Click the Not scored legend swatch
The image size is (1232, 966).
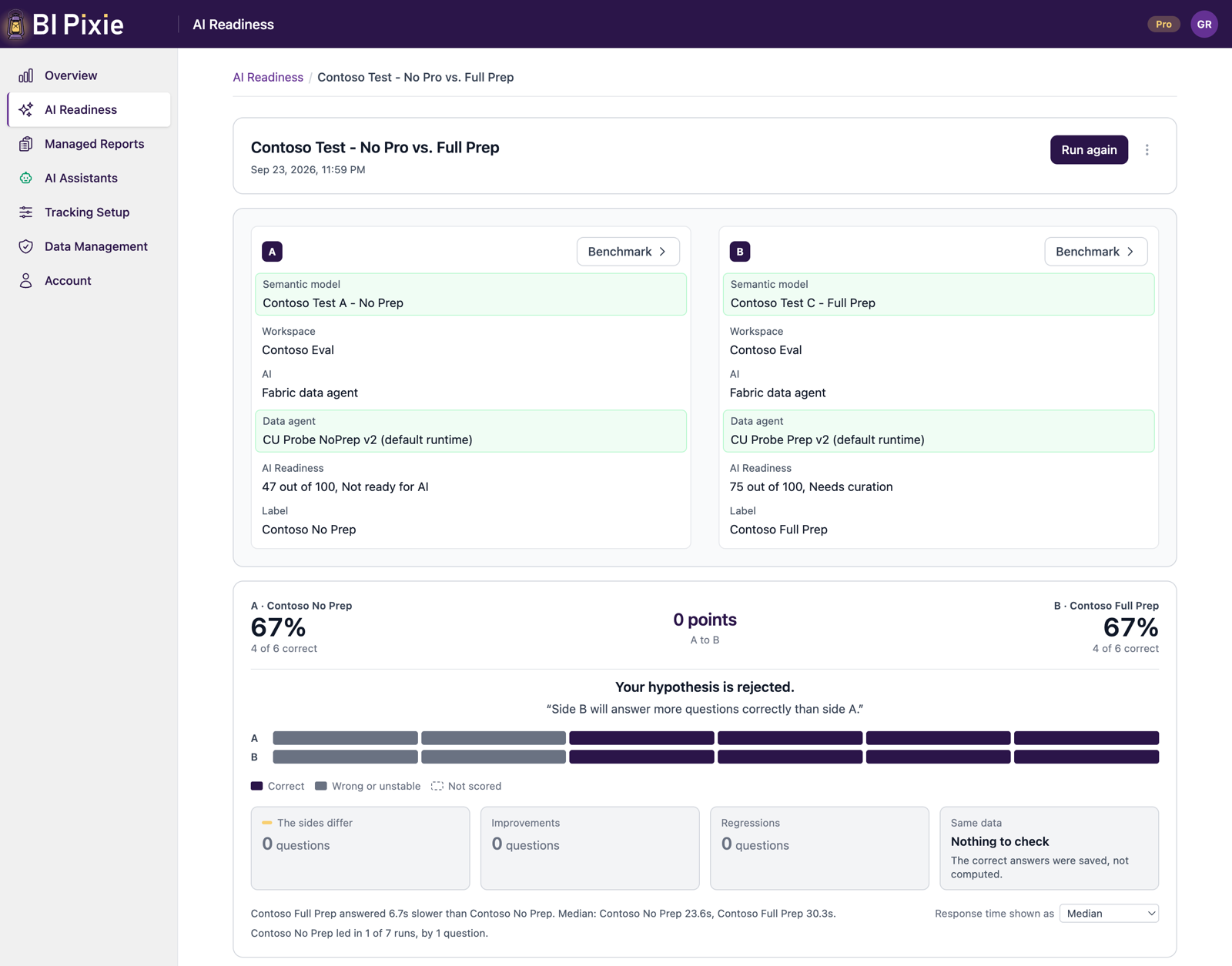437,786
